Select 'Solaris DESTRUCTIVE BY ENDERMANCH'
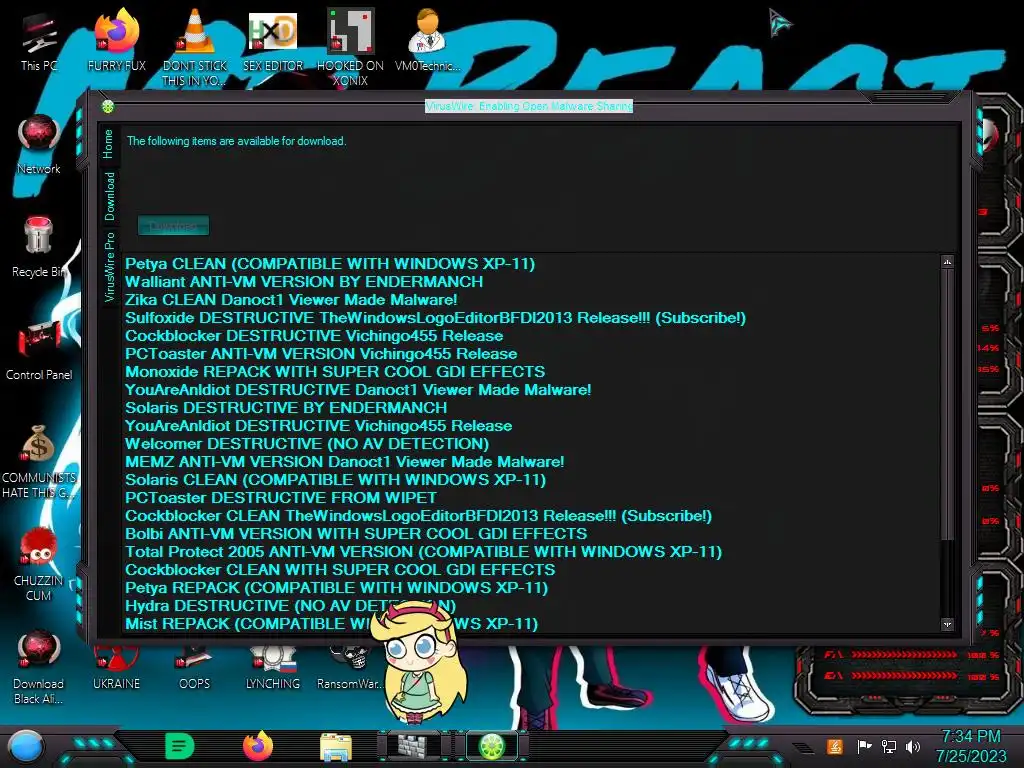The width and height of the screenshot is (1024, 768). point(286,408)
